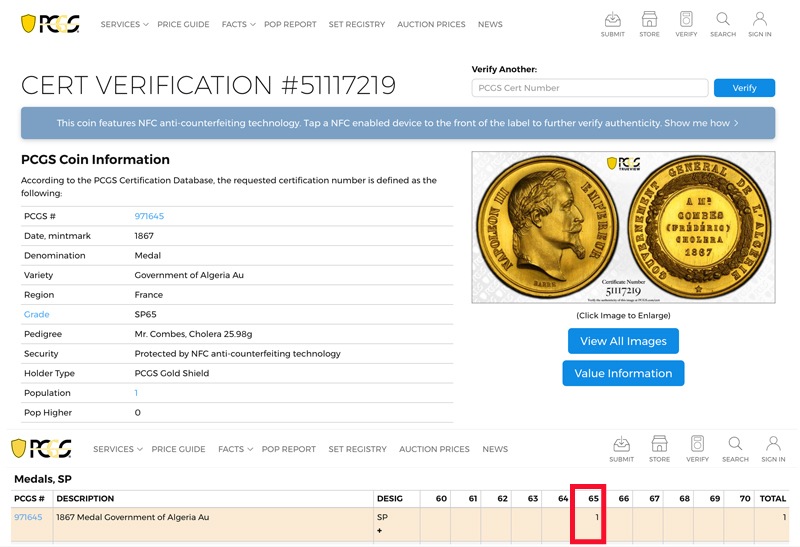This screenshot has width=800, height=547.
Task: Click the View All Images button
Action: click(623, 341)
